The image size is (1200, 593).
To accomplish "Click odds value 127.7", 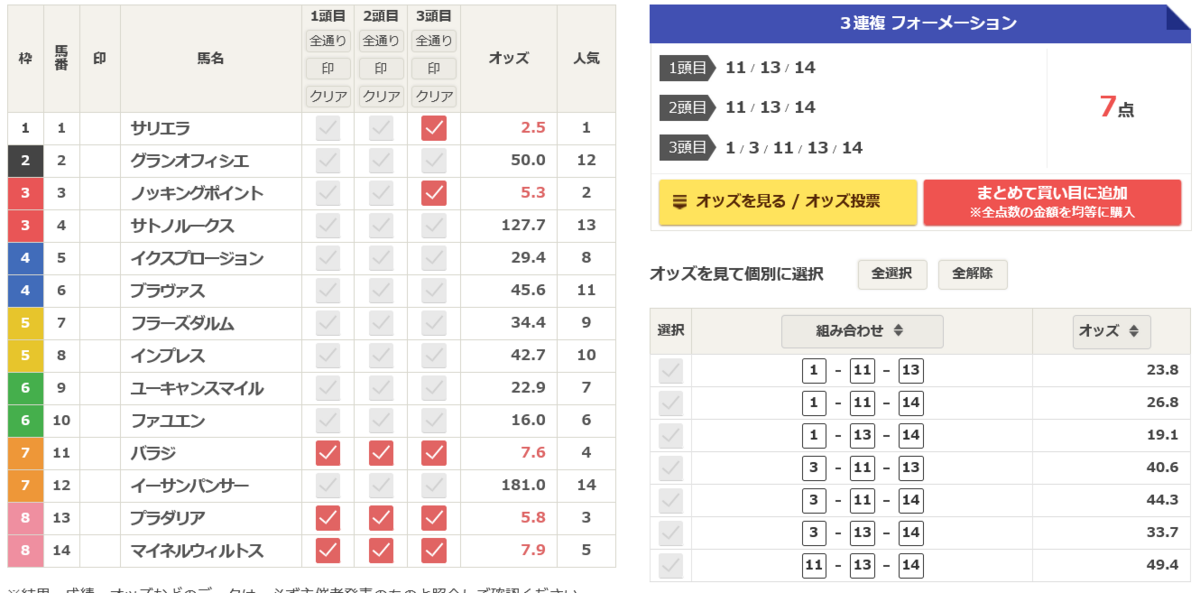I will pyautogui.click(x=523, y=225).
